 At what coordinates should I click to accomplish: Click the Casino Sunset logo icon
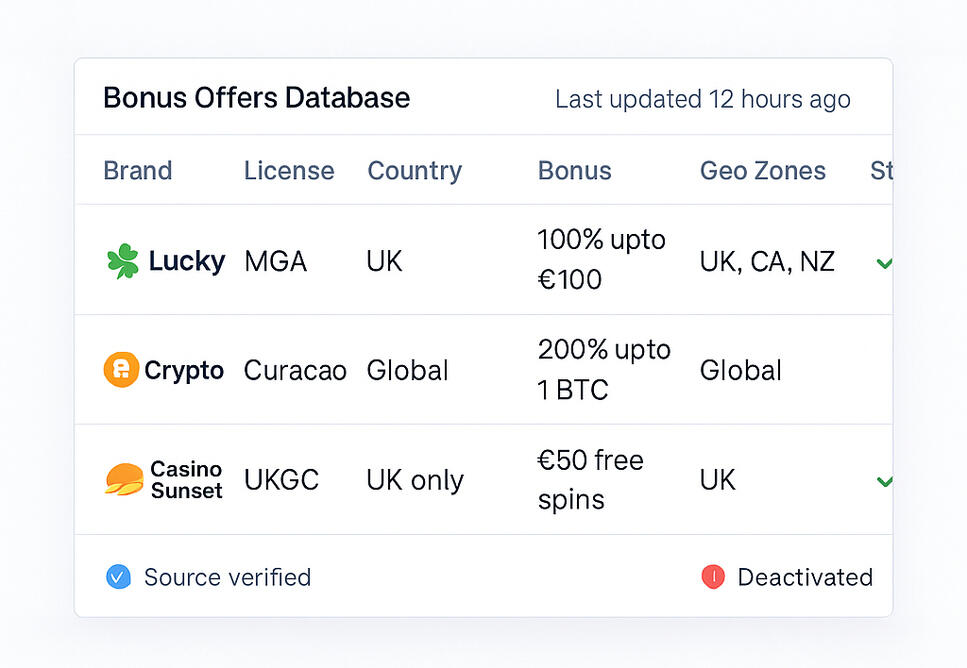124,480
